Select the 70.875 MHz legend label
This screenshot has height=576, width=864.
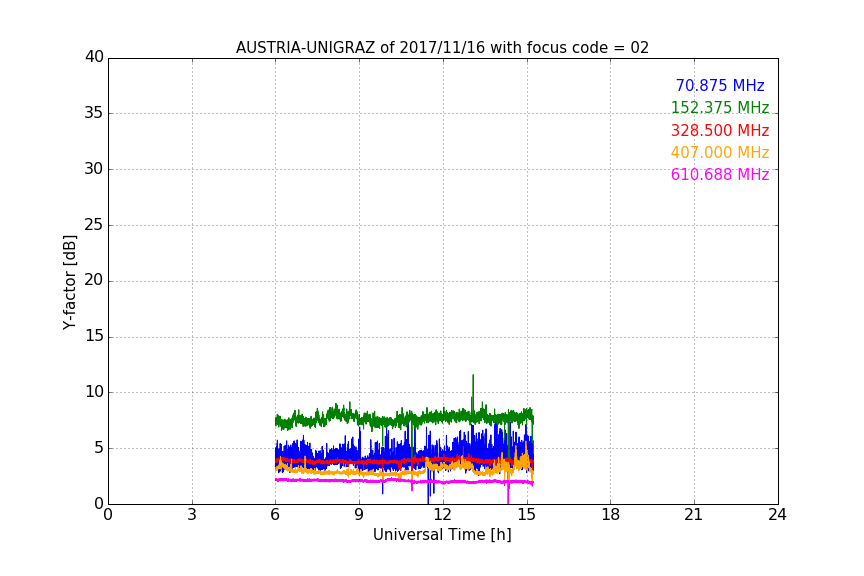720,86
